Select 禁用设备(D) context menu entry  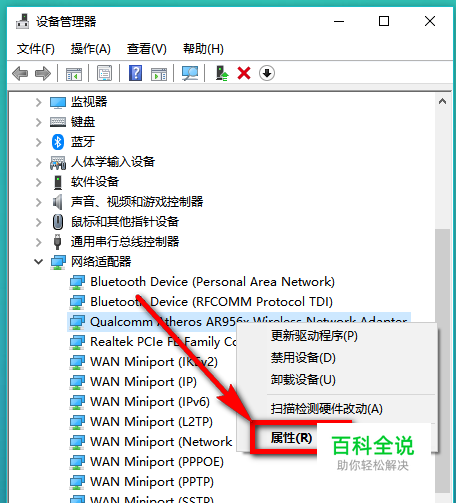pyautogui.click(x=303, y=358)
